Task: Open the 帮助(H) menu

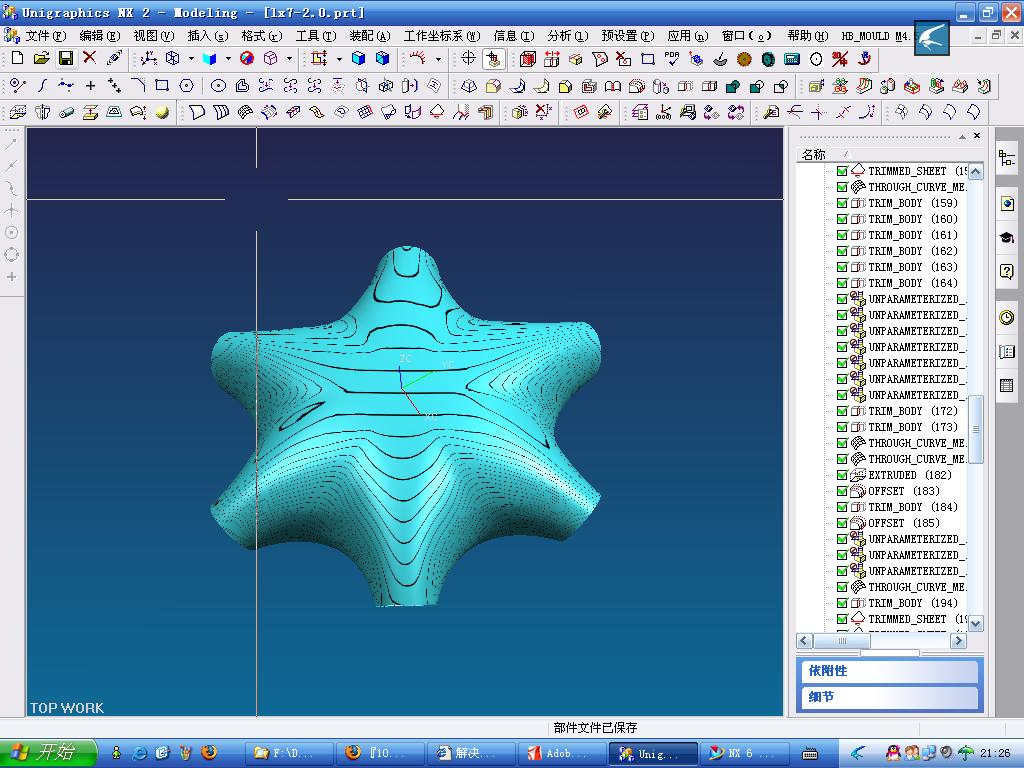Action: 807,36
